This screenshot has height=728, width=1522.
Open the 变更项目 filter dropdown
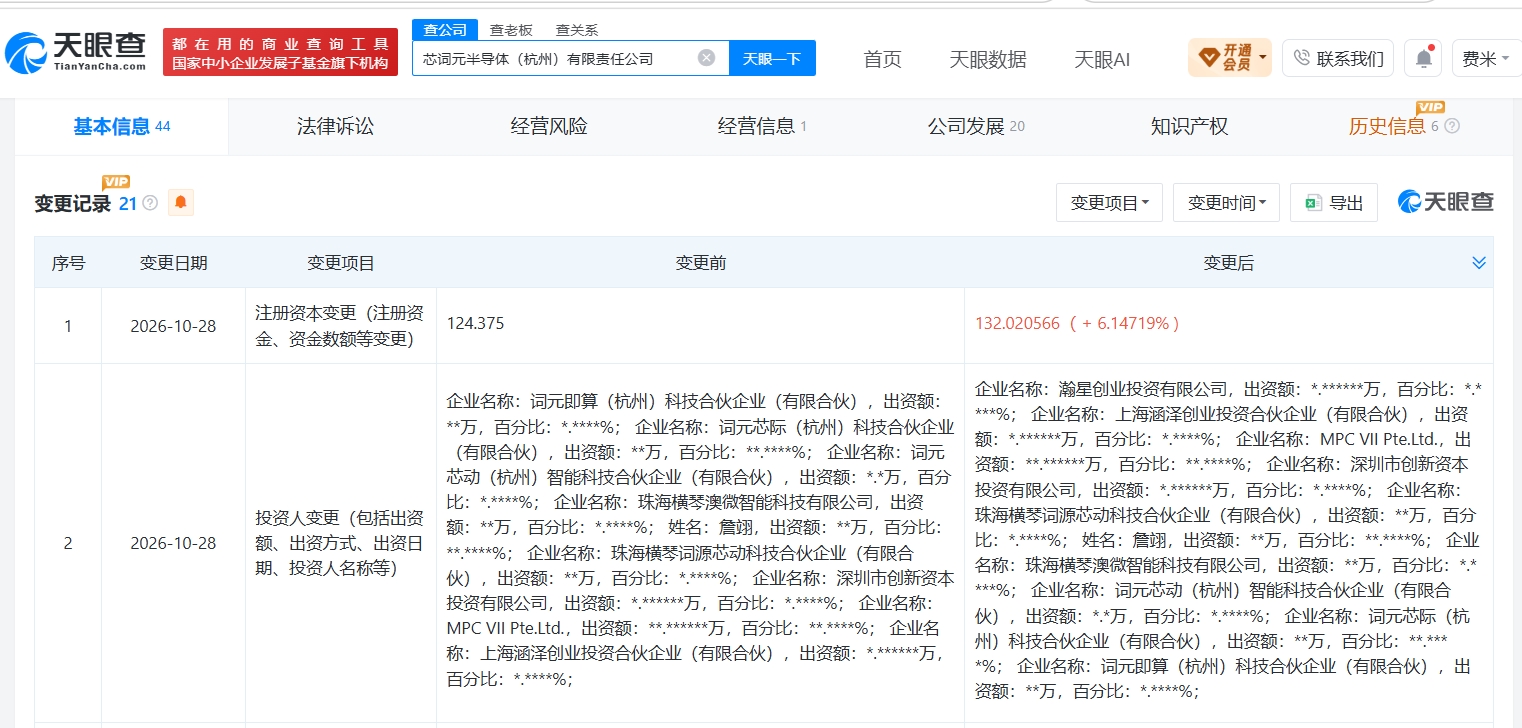click(x=1109, y=203)
